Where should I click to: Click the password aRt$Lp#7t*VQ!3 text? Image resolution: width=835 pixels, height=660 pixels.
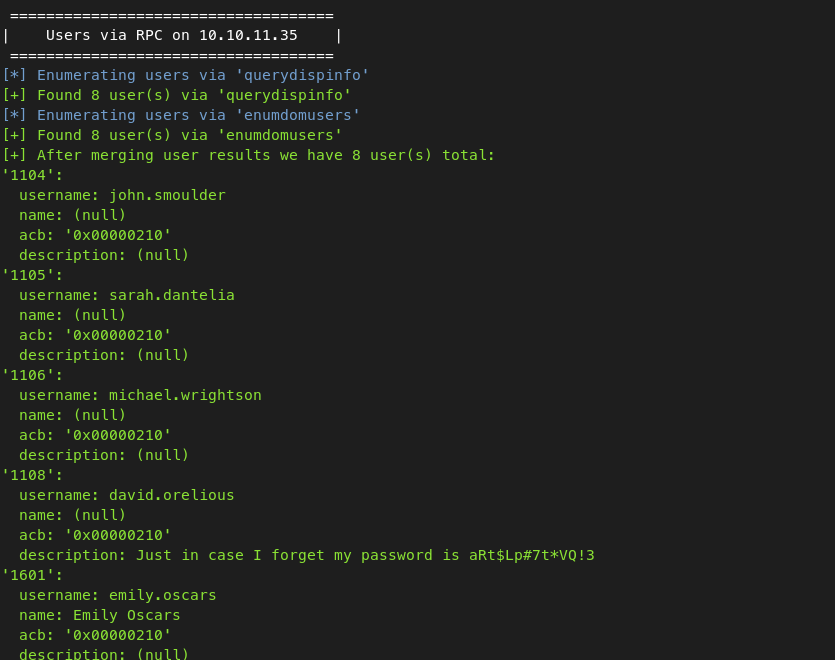point(531,555)
